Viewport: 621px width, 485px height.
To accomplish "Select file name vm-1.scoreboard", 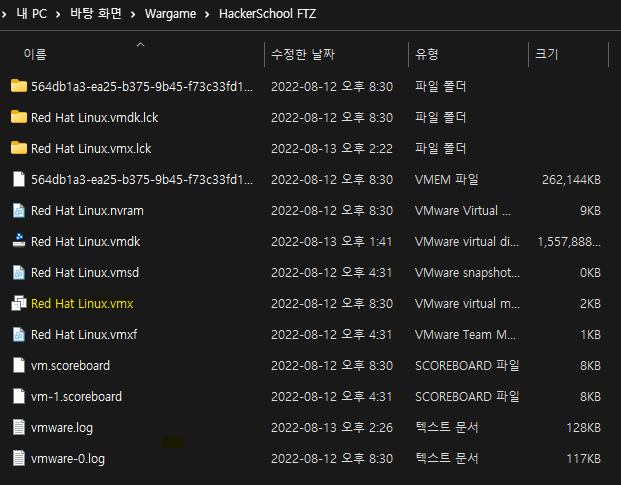I will tap(76, 397).
